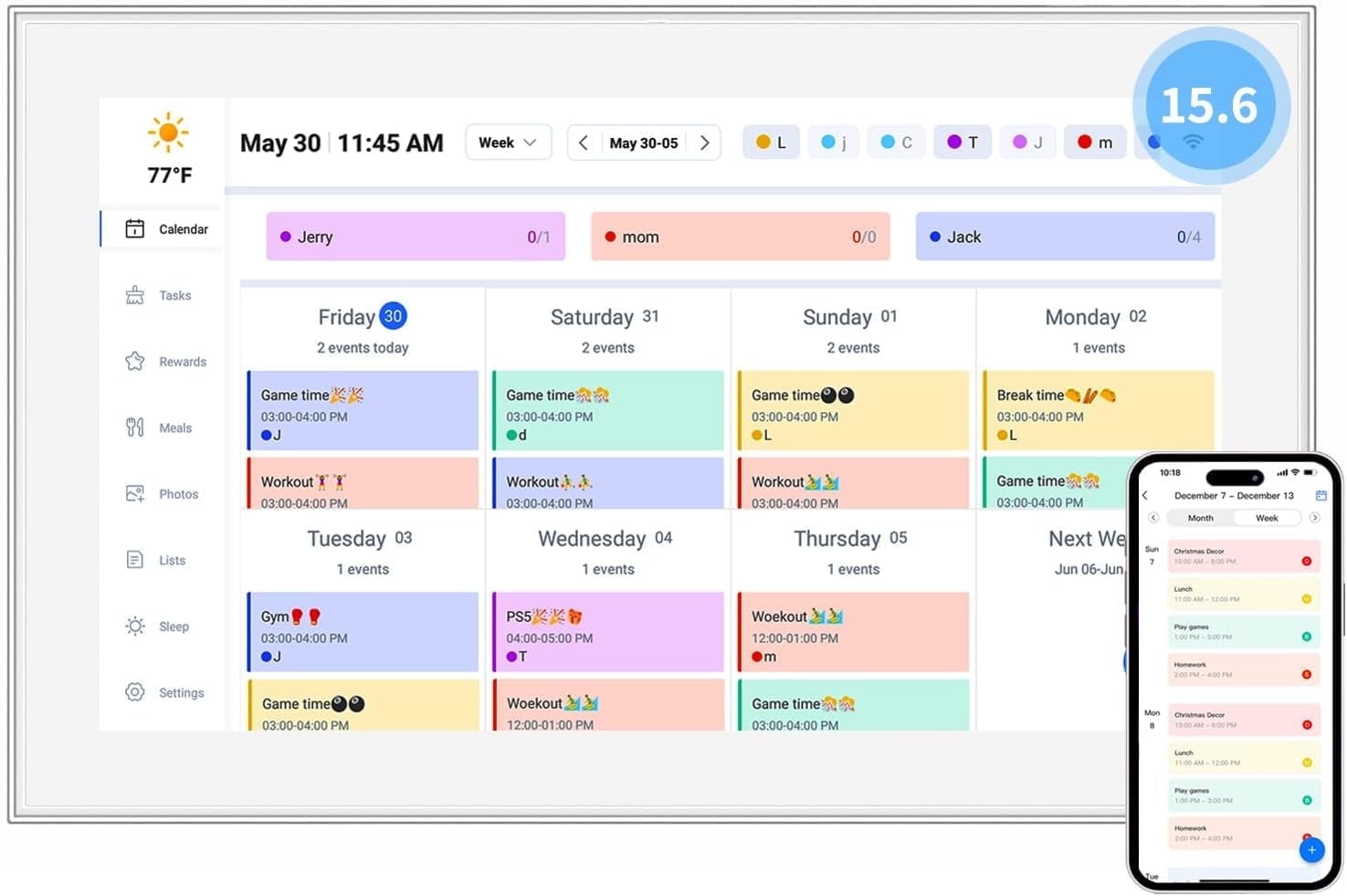This screenshot has width=1347, height=896.
Task: Open Jerry's task summary card
Action: (x=416, y=237)
